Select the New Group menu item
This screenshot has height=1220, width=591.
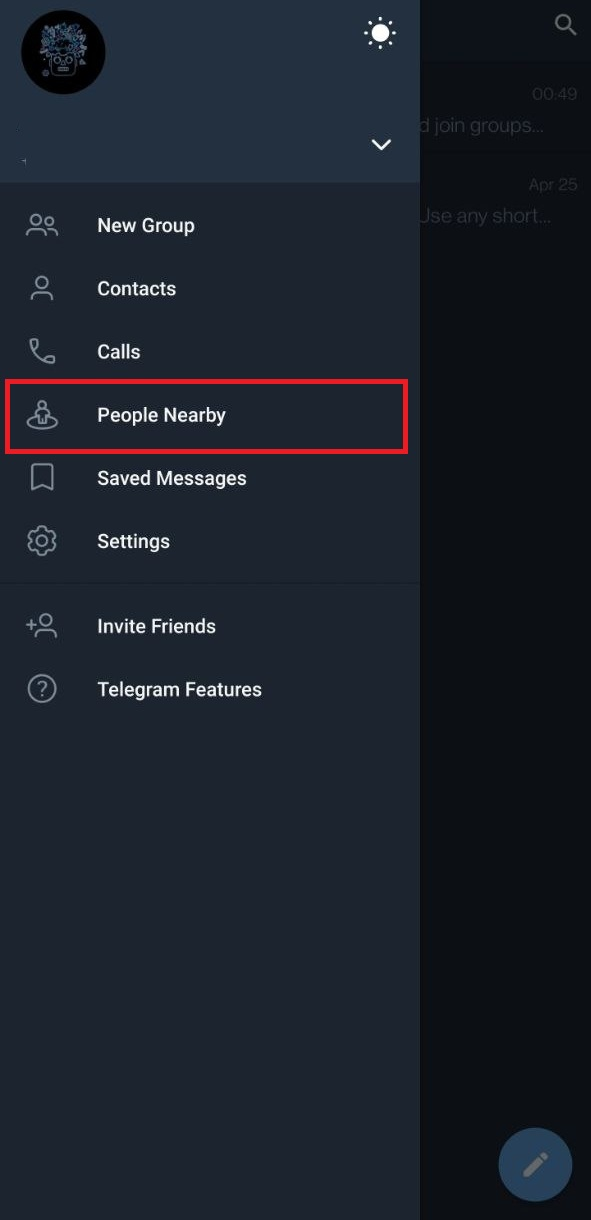tap(210, 225)
